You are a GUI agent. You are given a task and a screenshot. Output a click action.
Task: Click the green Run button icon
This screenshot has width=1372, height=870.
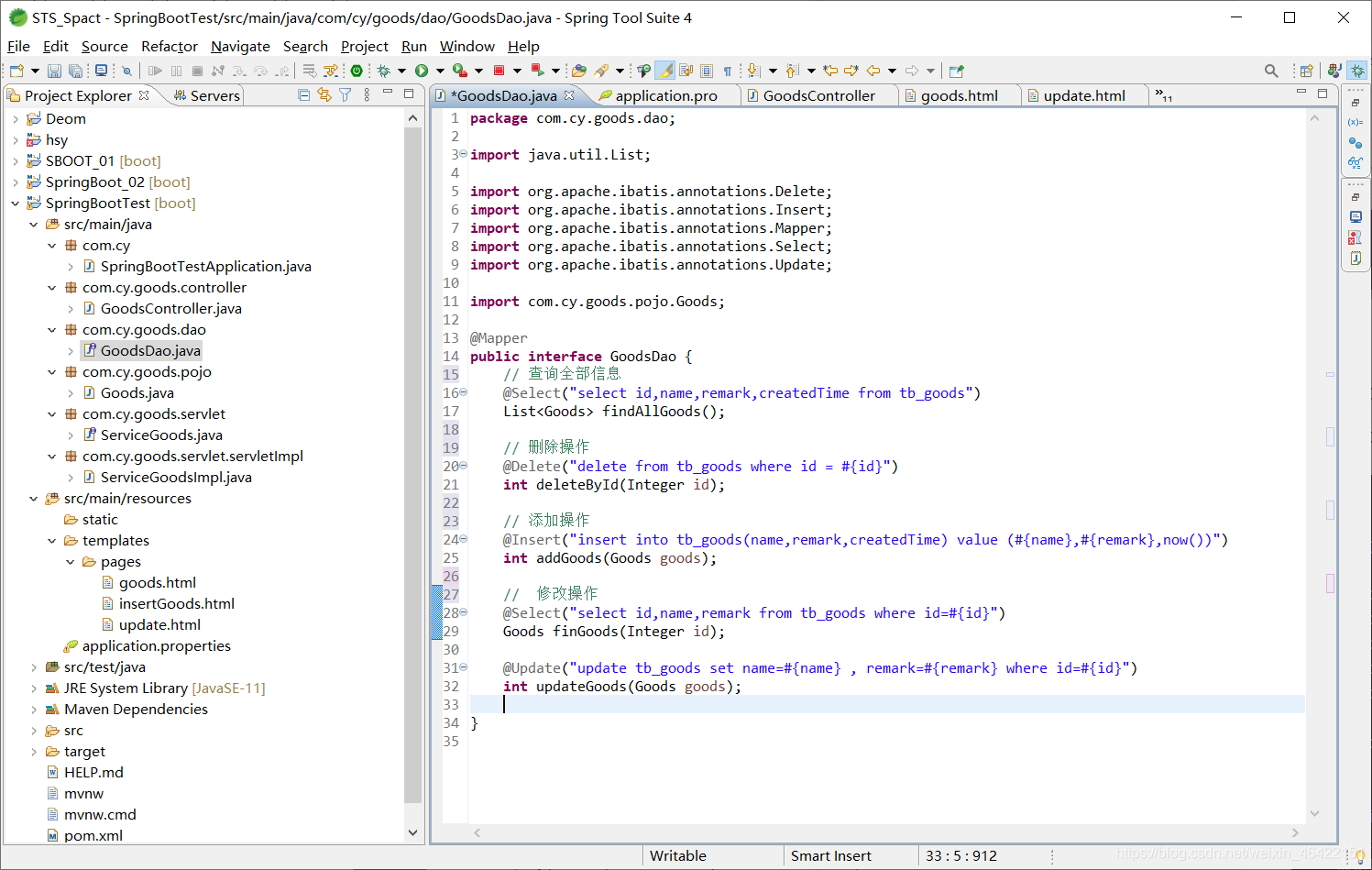pos(422,71)
